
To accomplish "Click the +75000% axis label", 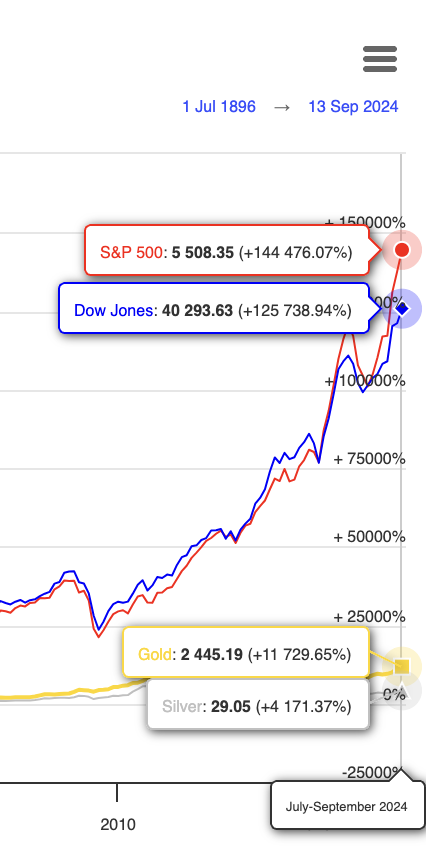I will 369,459.
